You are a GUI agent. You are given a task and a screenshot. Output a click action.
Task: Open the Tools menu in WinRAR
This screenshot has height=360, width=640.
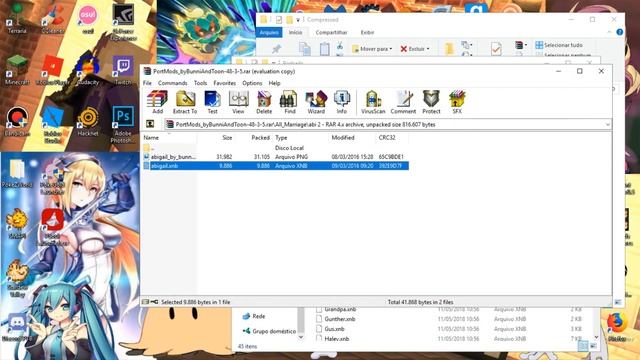tap(200, 83)
